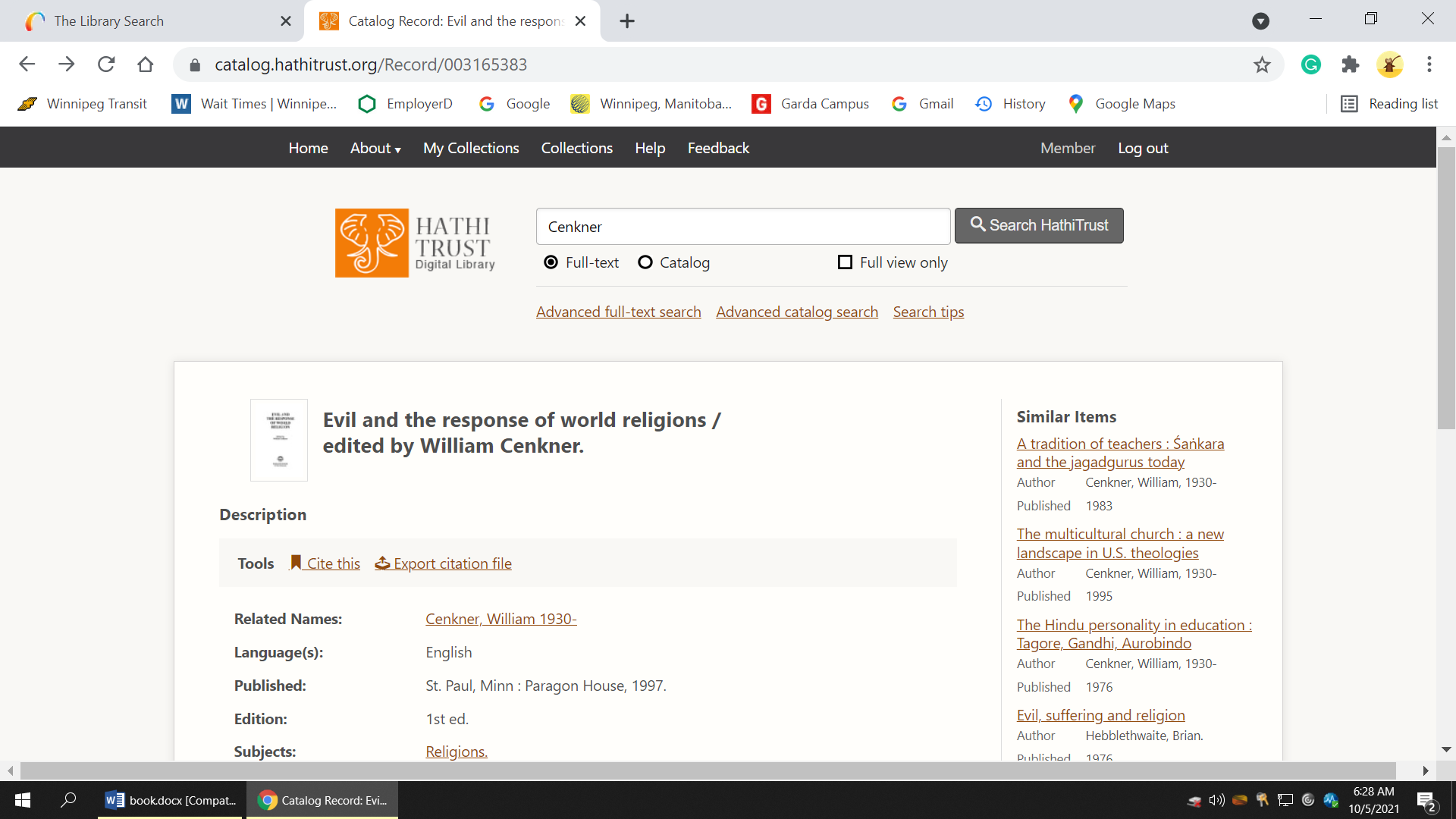Viewport: 1456px width, 819px height.
Task: Select the Full-text radio option
Action: pyautogui.click(x=551, y=262)
